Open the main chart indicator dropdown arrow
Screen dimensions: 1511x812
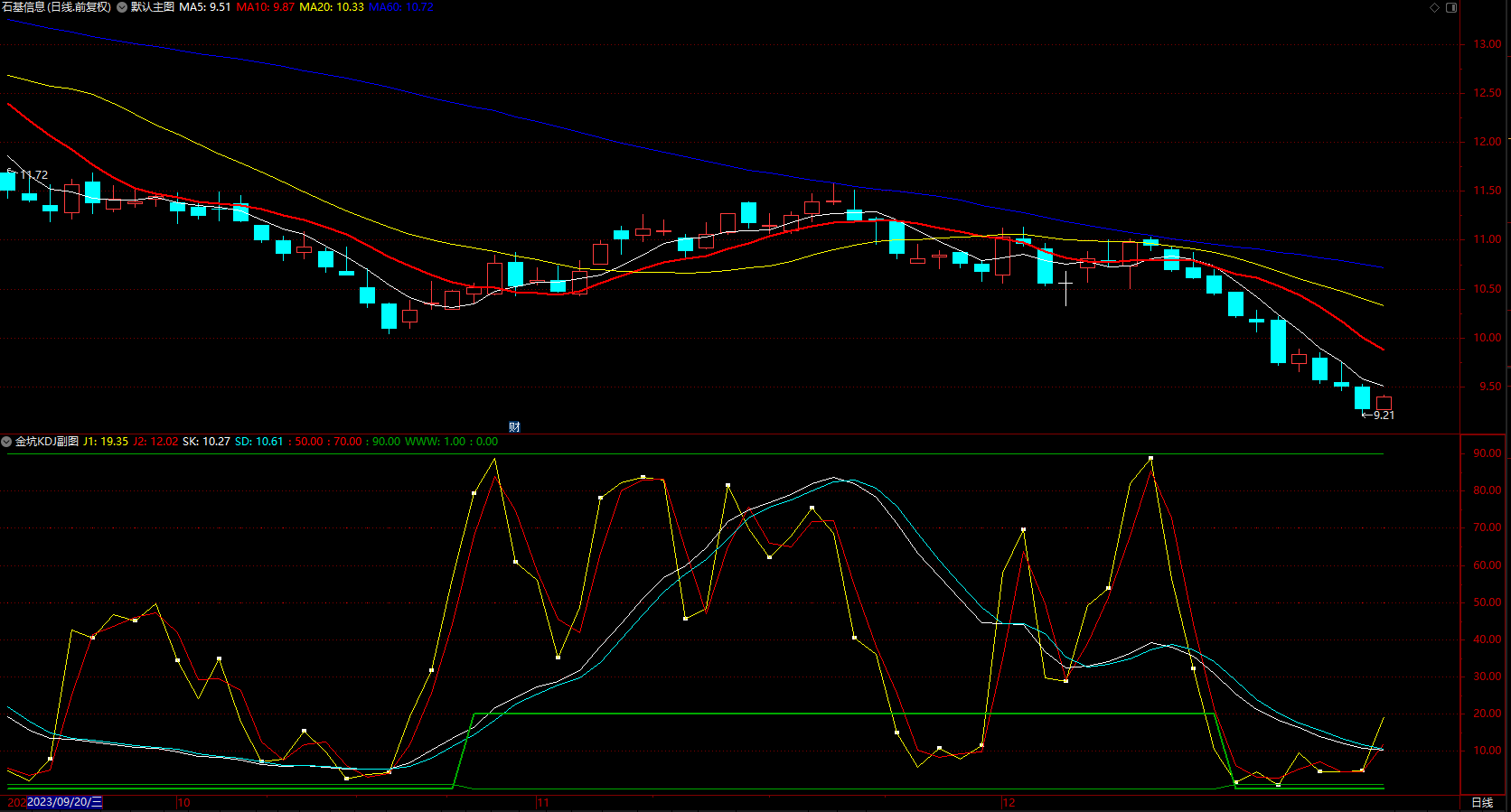[x=122, y=7]
